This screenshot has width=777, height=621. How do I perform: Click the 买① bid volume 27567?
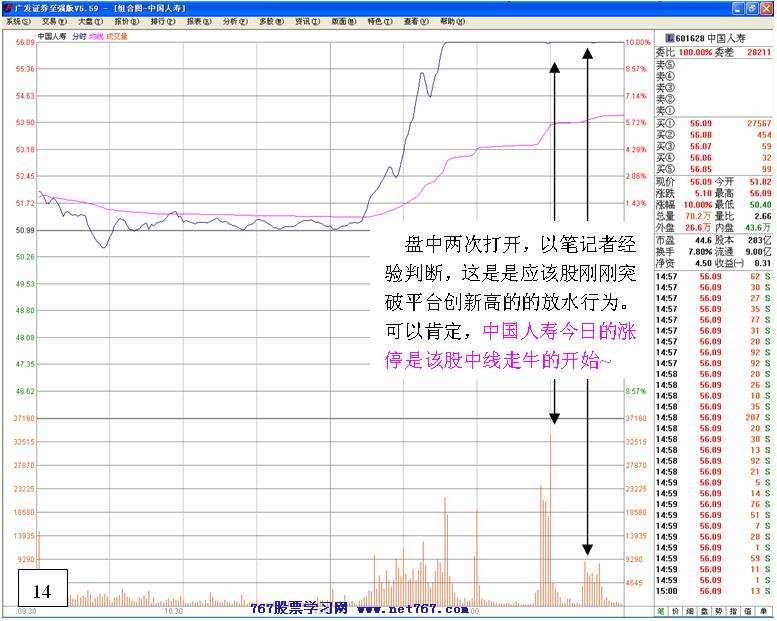coord(759,123)
